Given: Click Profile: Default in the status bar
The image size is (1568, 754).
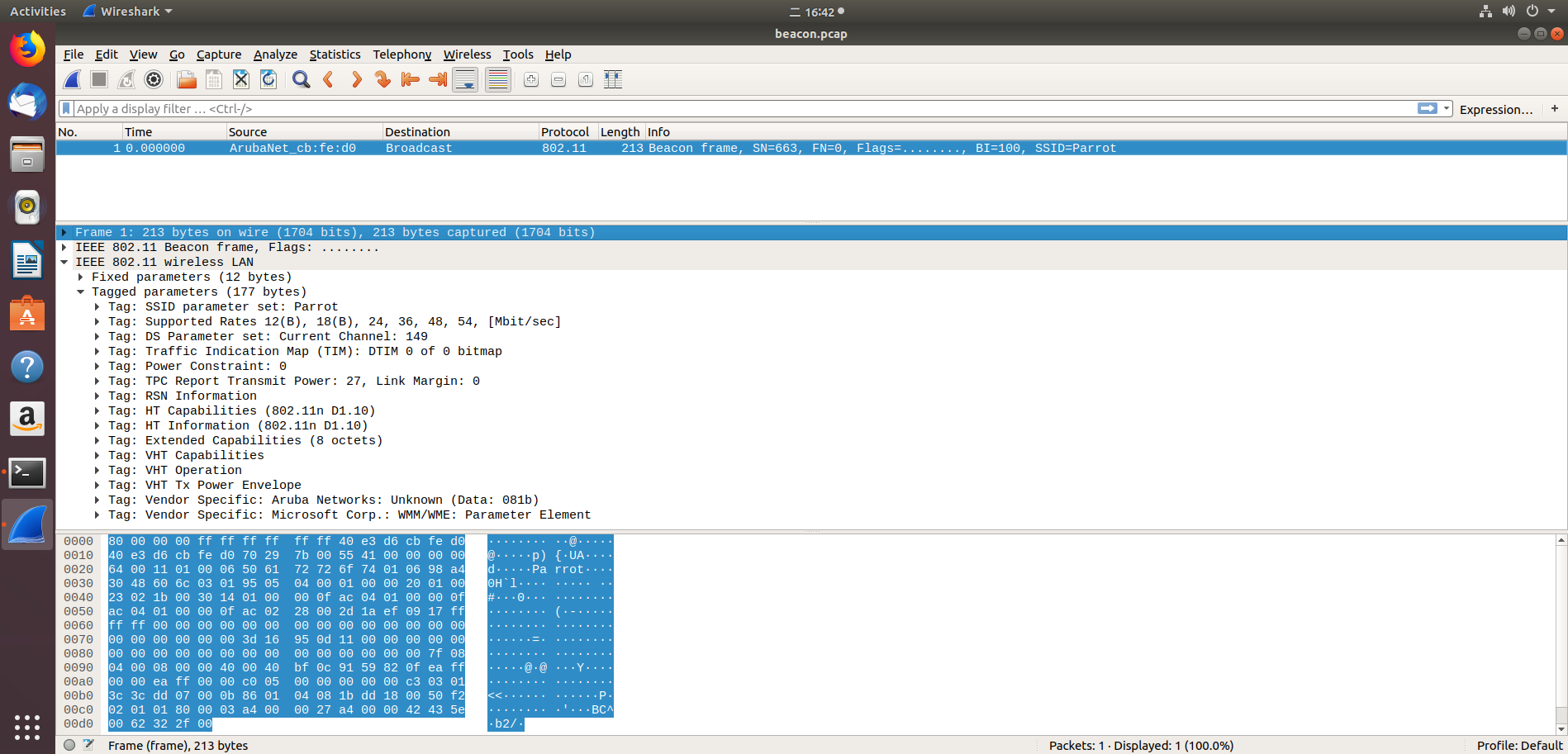Looking at the screenshot, I should click(x=1519, y=745).
